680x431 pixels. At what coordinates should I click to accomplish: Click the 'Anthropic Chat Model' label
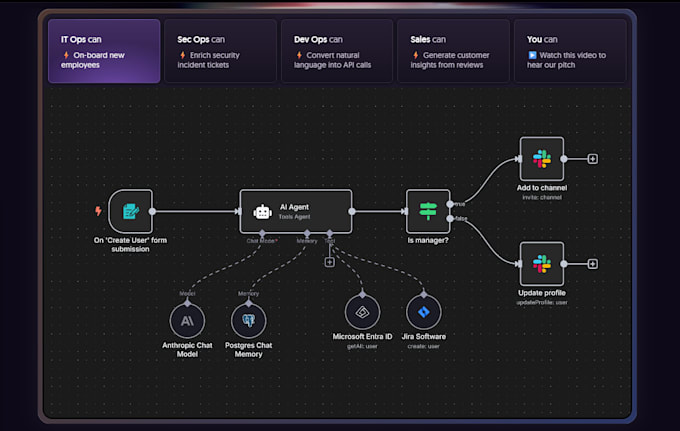click(187, 349)
